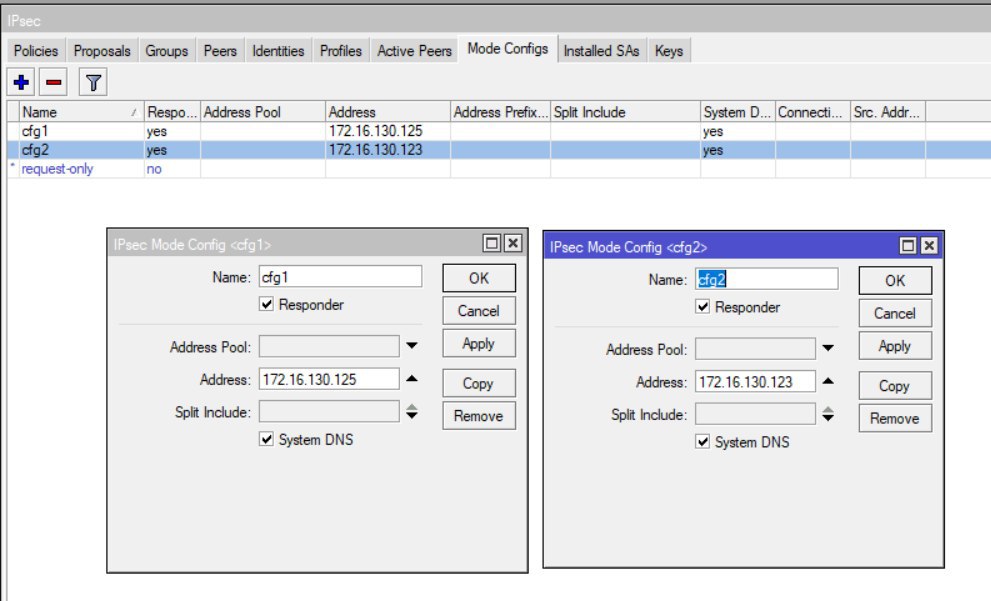Image resolution: width=991 pixels, height=601 pixels.
Task: Switch to the Proposals tab
Action: [x=102, y=51]
